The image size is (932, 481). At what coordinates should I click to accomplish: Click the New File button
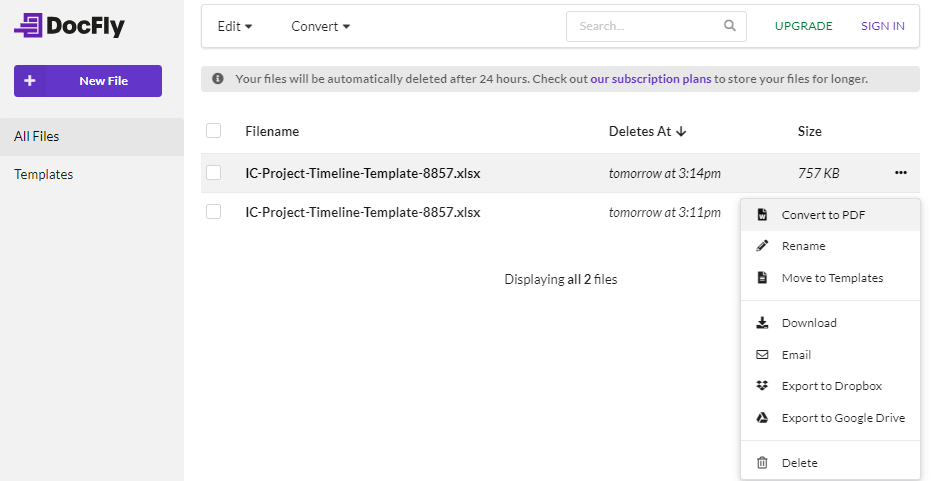point(88,81)
